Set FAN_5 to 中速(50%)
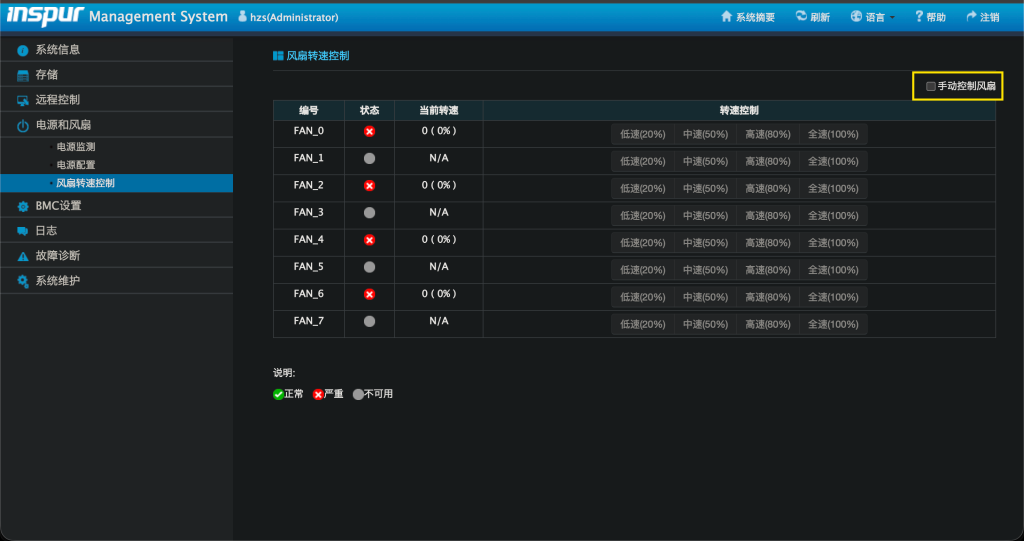 coord(705,270)
